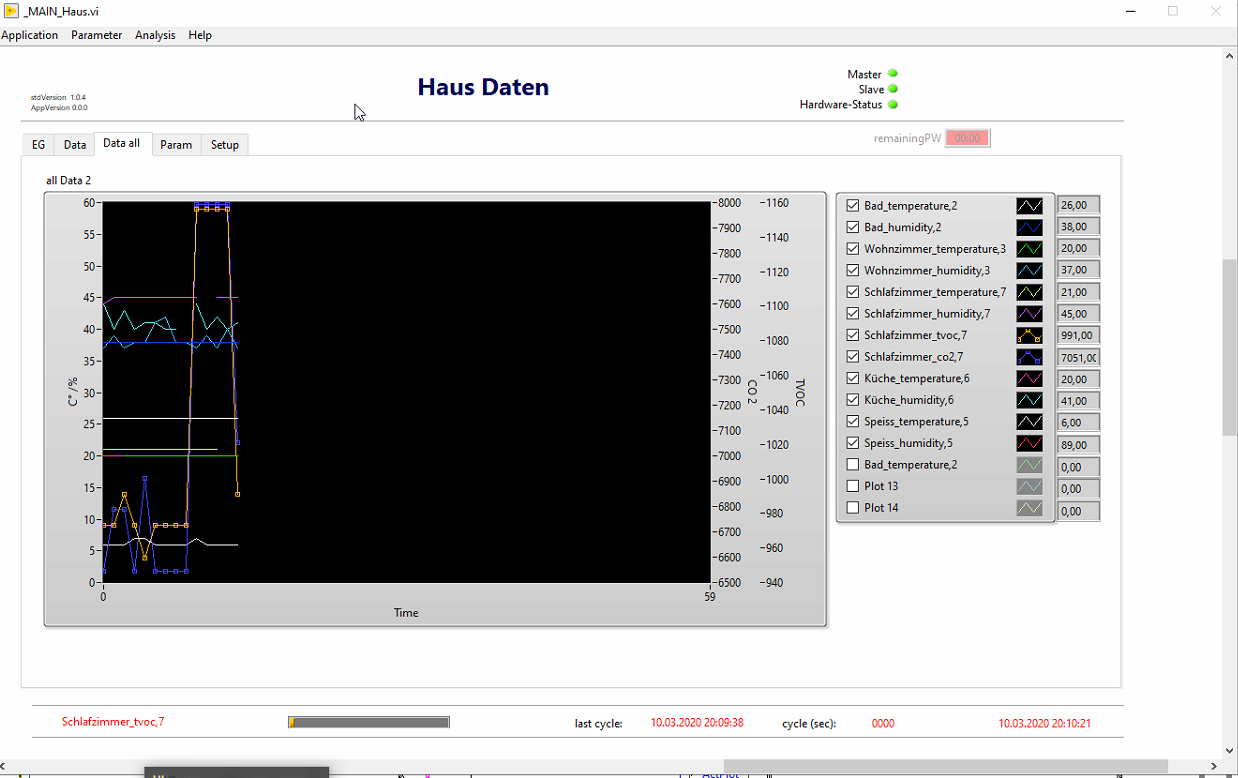Switch to the Data tab
The image size is (1238, 778).
click(75, 145)
